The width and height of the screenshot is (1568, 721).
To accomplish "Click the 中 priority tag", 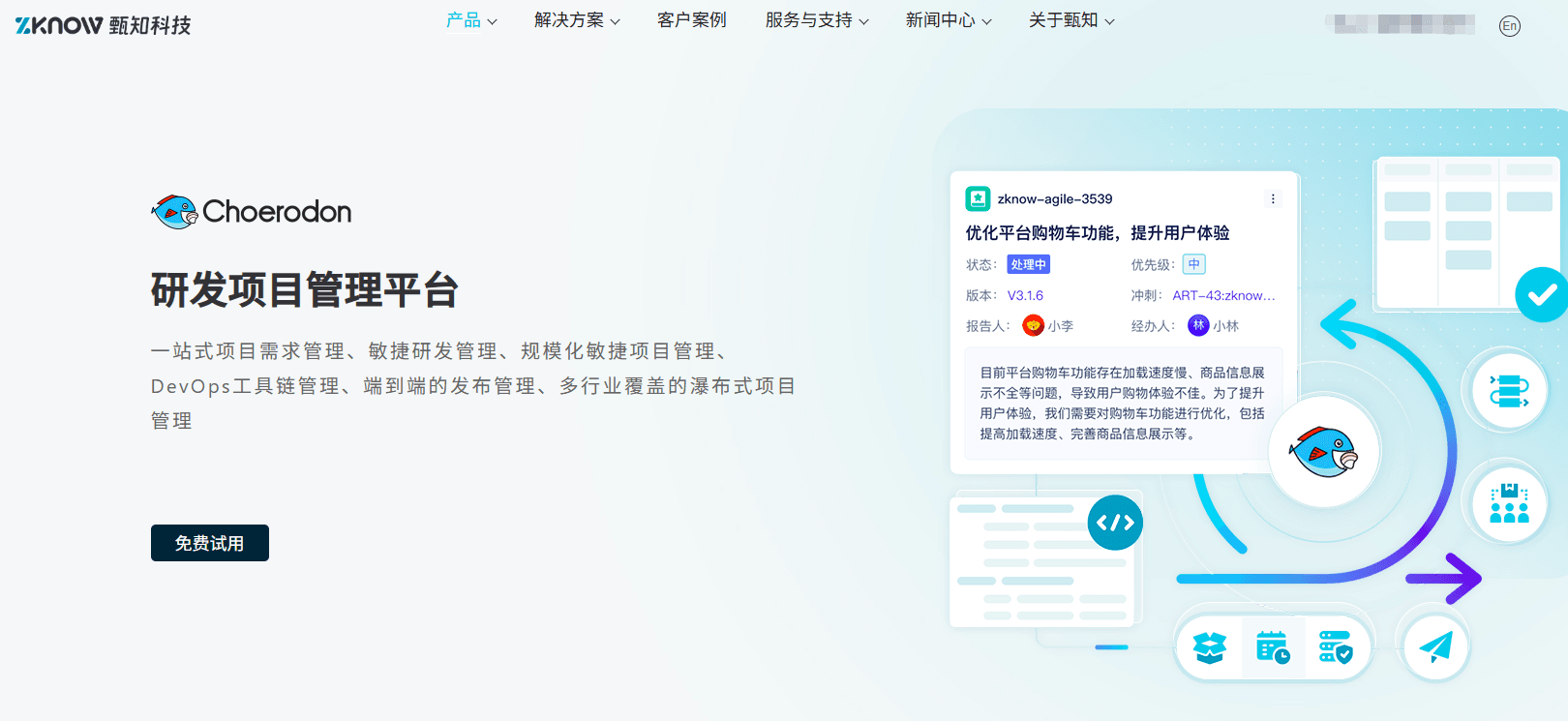I will tap(1194, 264).
